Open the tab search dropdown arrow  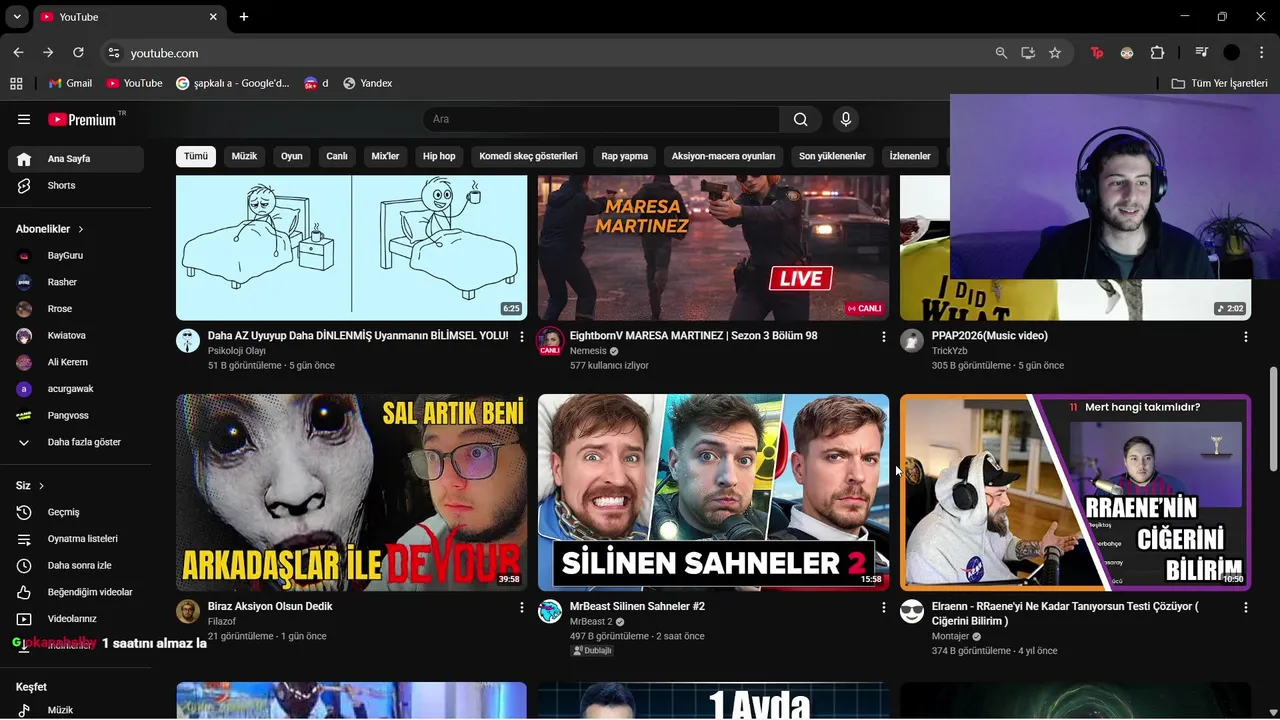point(16,17)
